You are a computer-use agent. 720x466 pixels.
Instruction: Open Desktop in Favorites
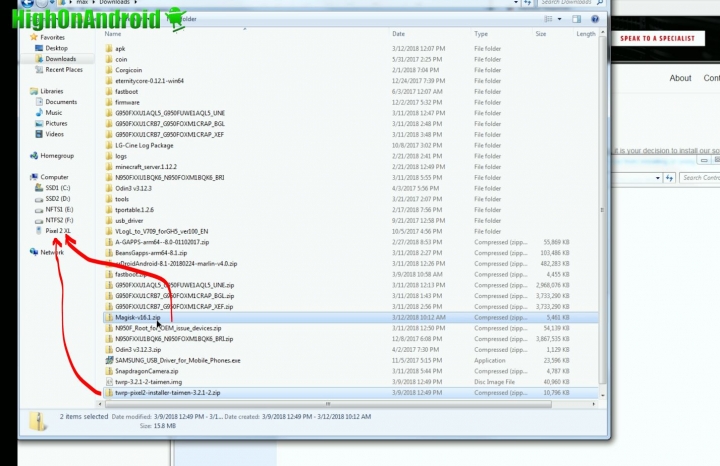[x=56, y=48]
